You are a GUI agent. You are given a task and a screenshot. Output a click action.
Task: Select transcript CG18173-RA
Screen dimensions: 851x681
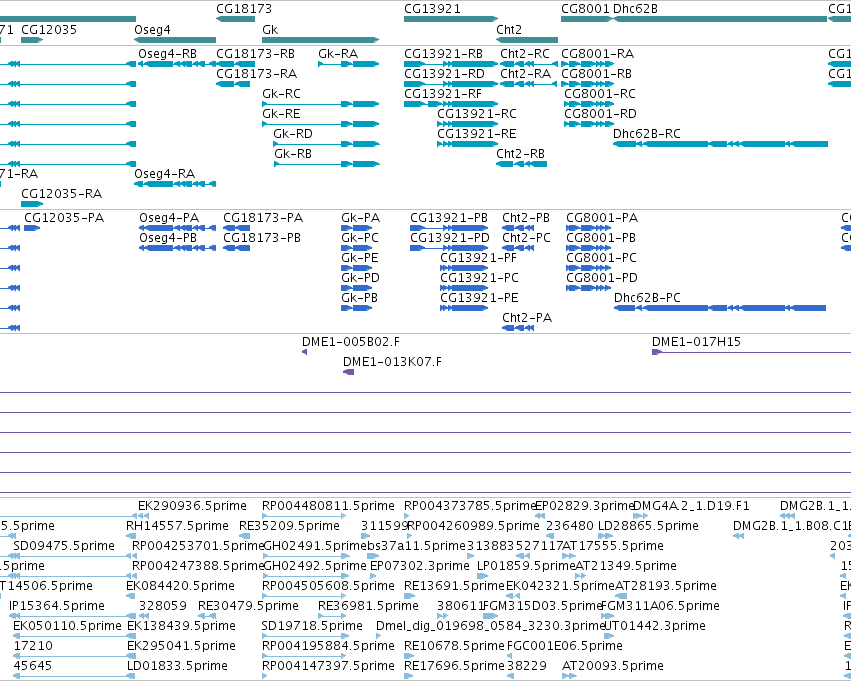233,84
